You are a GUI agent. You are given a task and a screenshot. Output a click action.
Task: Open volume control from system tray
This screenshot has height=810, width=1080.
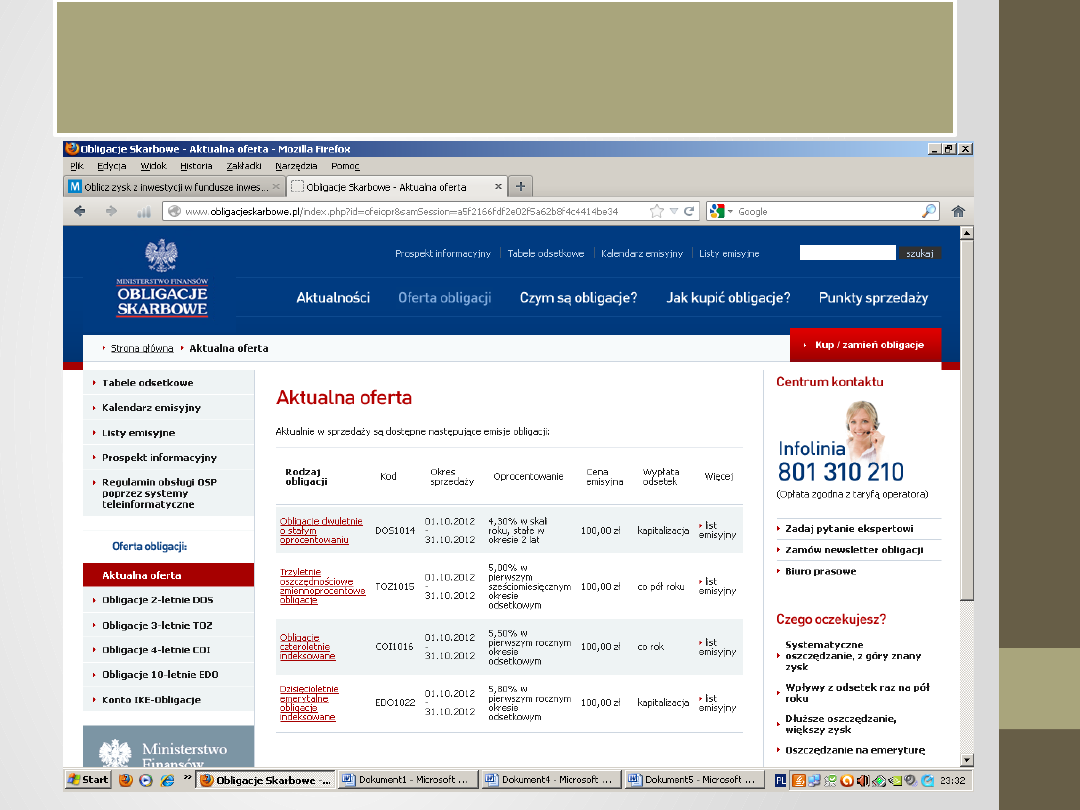point(863,779)
